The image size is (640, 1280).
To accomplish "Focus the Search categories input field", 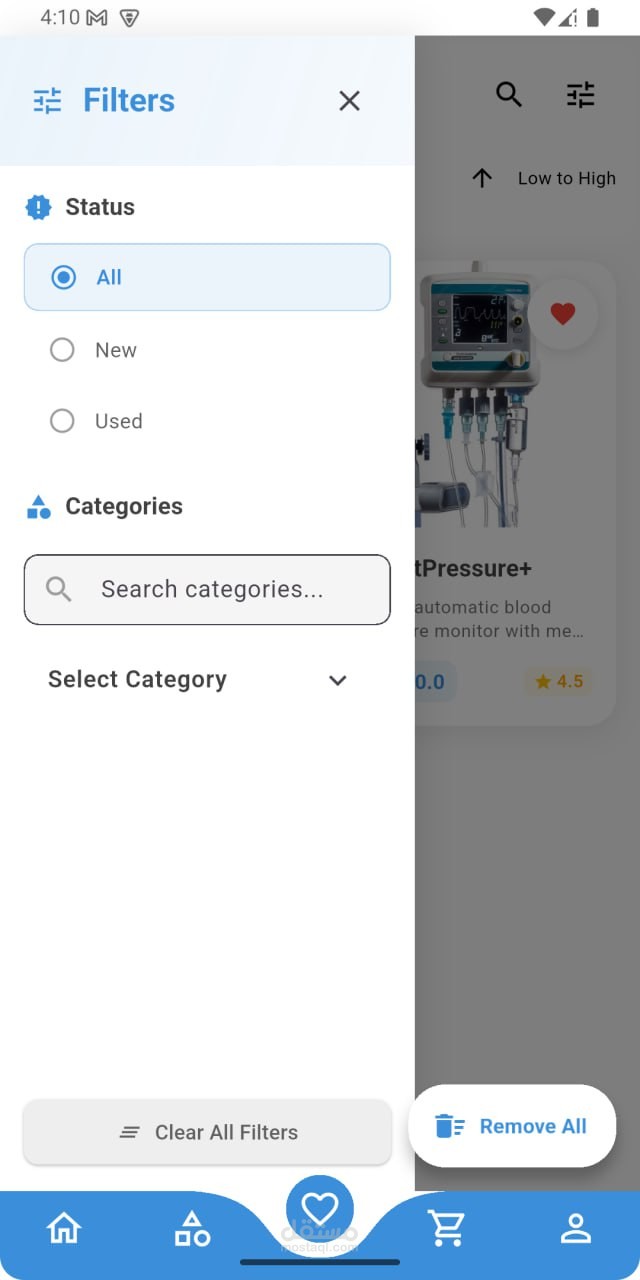I will (207, 589).
